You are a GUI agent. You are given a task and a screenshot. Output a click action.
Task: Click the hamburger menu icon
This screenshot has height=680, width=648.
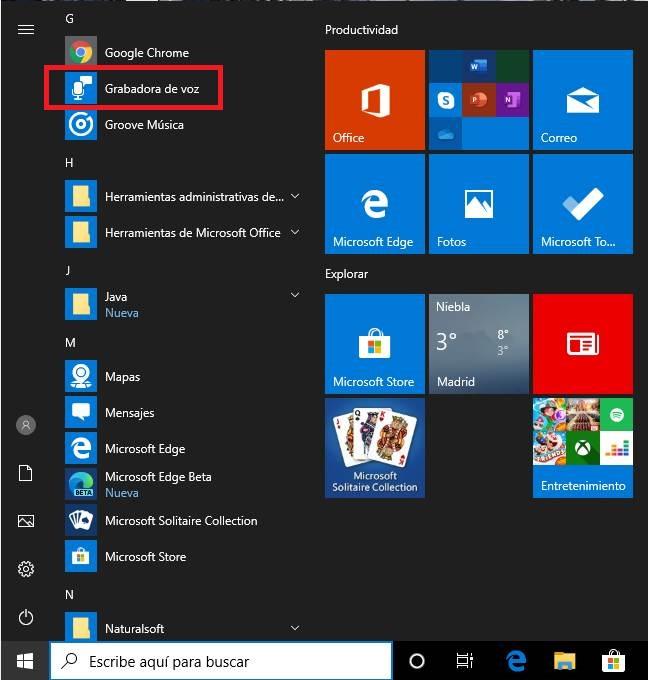(x=26, y=29)
